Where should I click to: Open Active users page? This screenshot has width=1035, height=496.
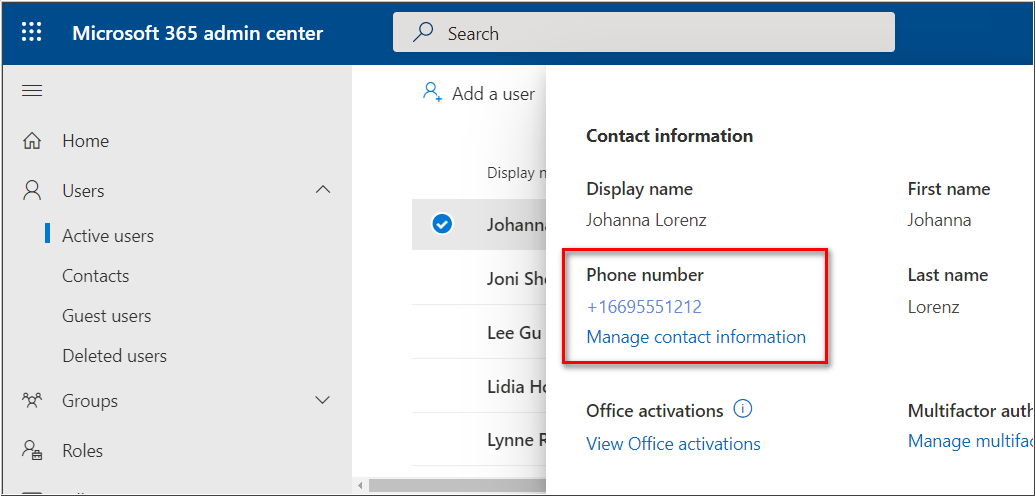point(108,236)
